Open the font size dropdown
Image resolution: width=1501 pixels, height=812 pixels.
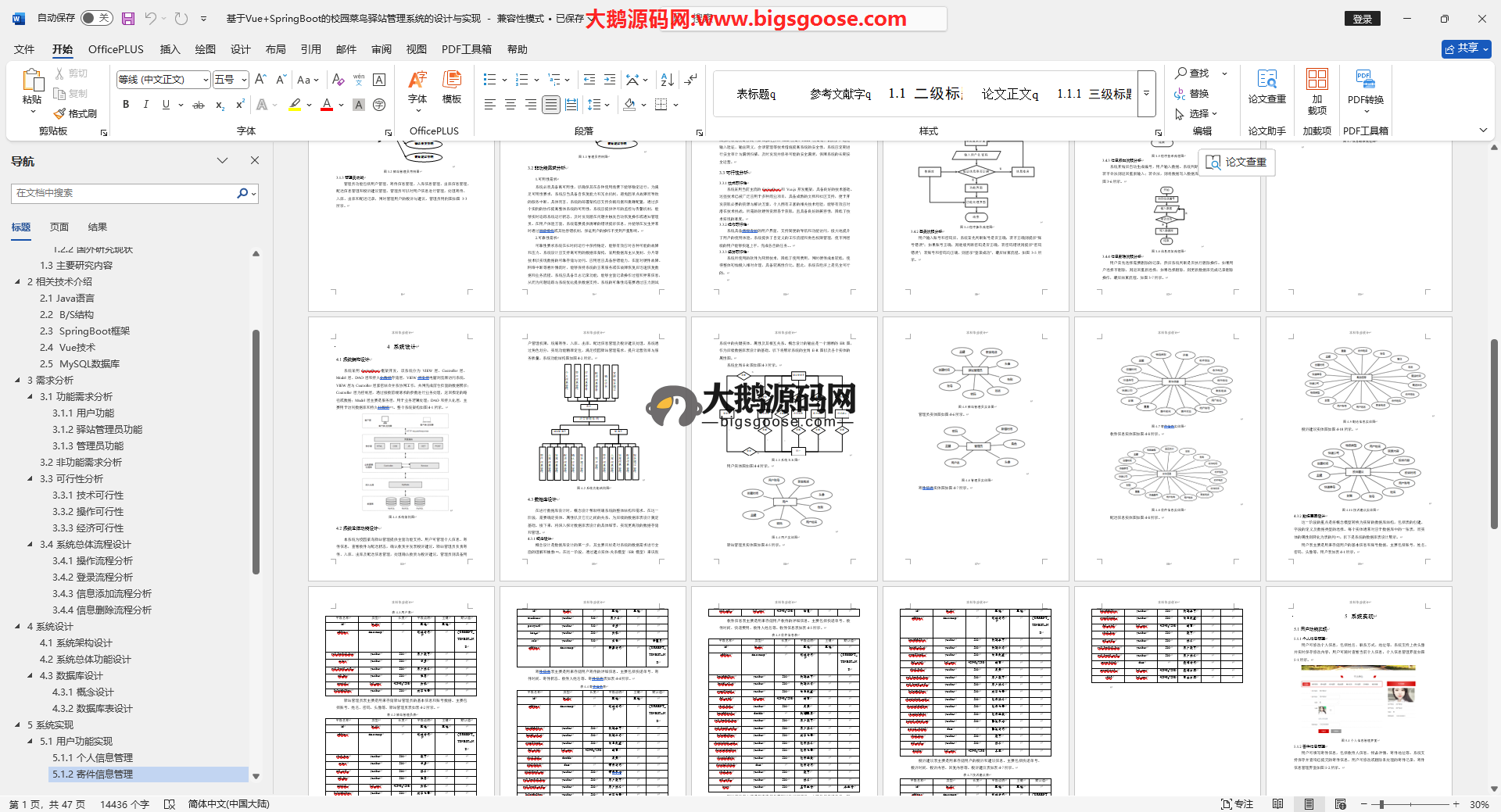coord(244,80)
